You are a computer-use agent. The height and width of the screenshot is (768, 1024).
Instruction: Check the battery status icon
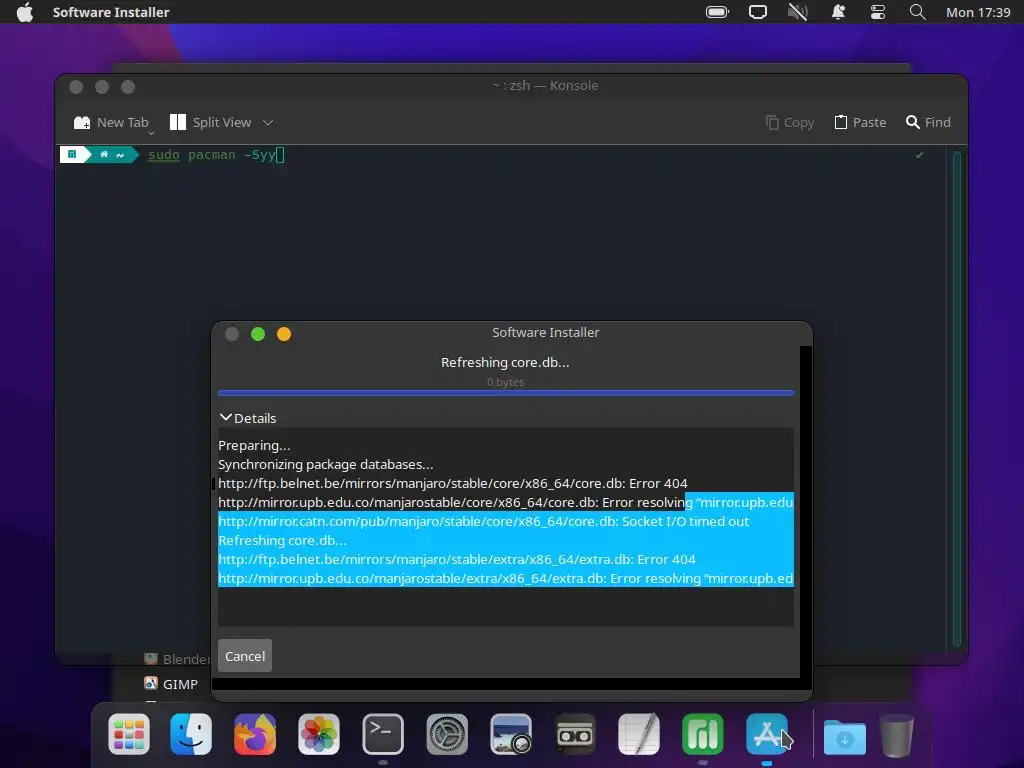point(717,12)
